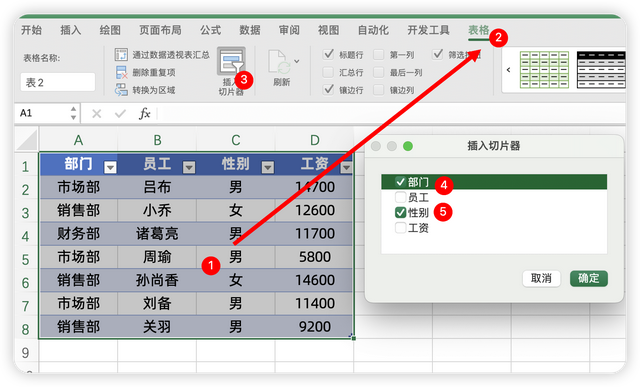640x387 pixels.
Task: Enable the 汇总行 total row checkbox
Action: (328, 72)
